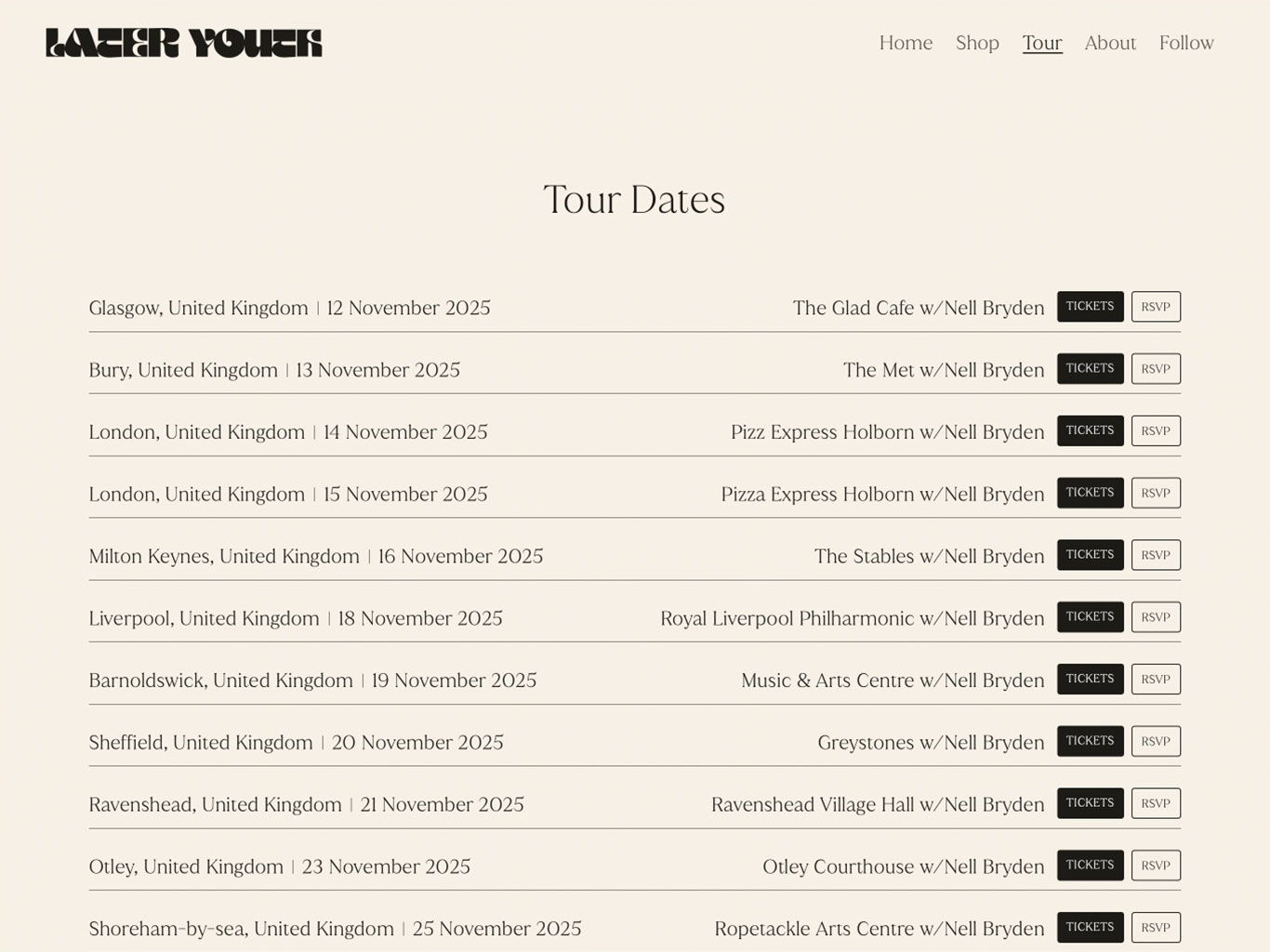The height and width of the screenshot is (952, 1270).
Task: Buy tickets for Ropetackle Arts Centre
Action: click(1090, 927)
